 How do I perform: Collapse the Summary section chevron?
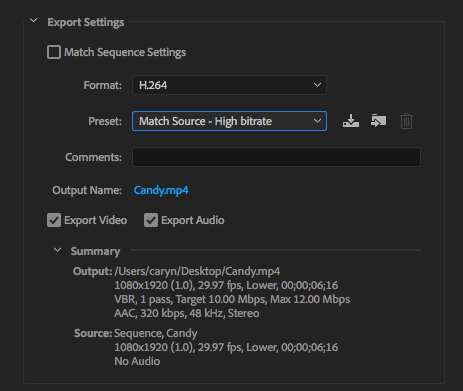pos(57,250)
